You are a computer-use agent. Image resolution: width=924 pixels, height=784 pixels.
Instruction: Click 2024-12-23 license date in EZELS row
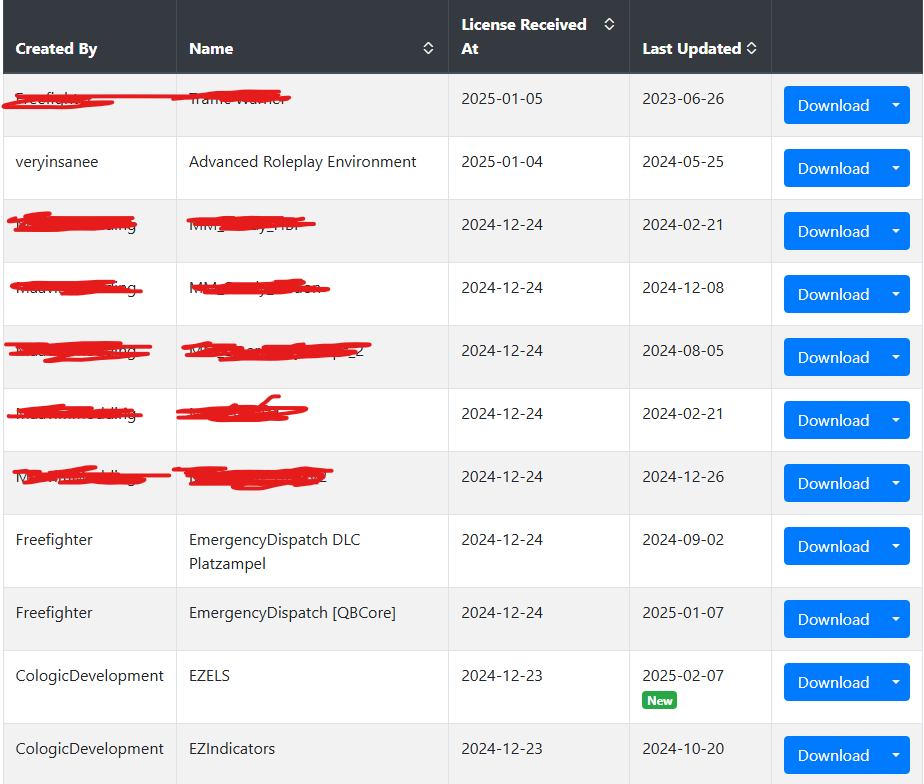(501, 676)
